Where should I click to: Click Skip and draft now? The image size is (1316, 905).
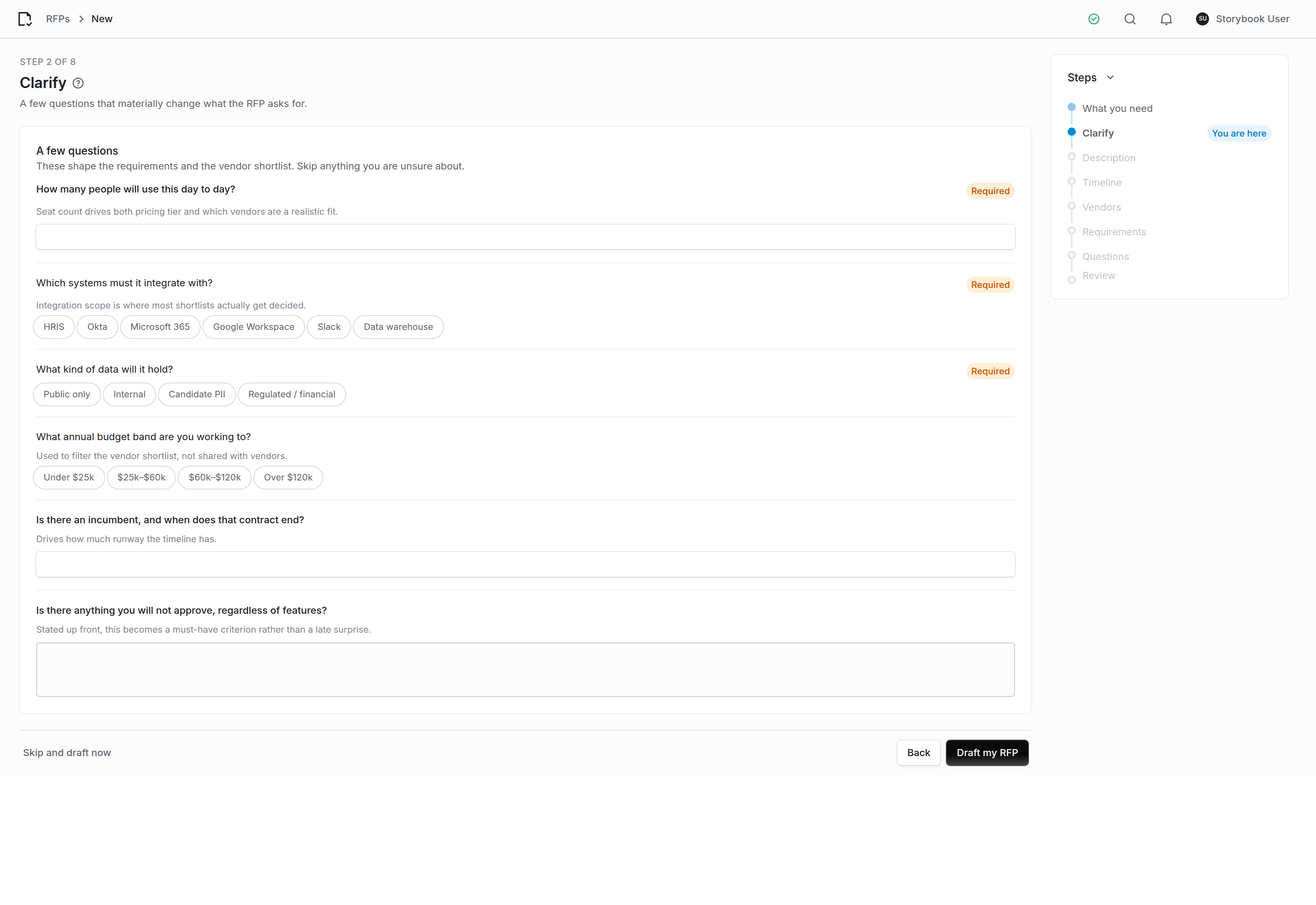pyautogui.click(x=67, y=752)
